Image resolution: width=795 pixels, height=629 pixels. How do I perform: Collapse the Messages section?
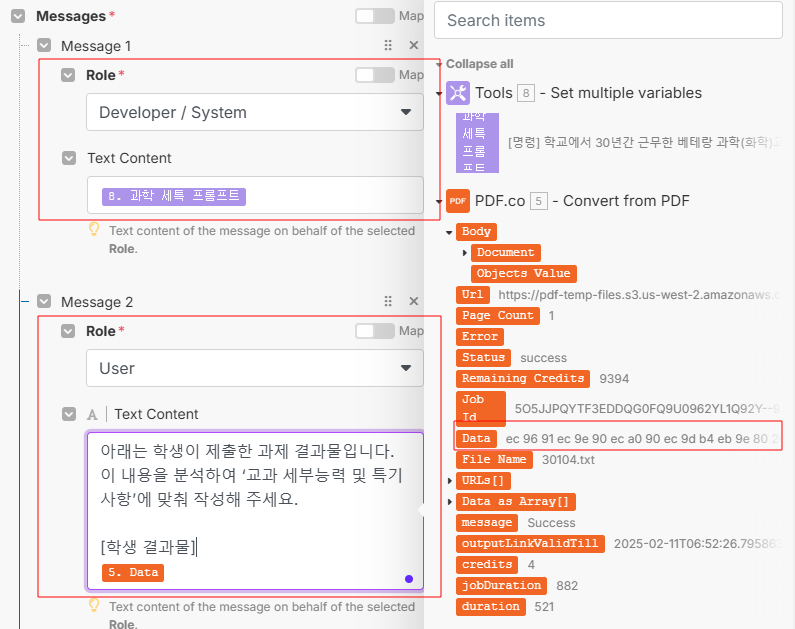click(x=18, y=16)
